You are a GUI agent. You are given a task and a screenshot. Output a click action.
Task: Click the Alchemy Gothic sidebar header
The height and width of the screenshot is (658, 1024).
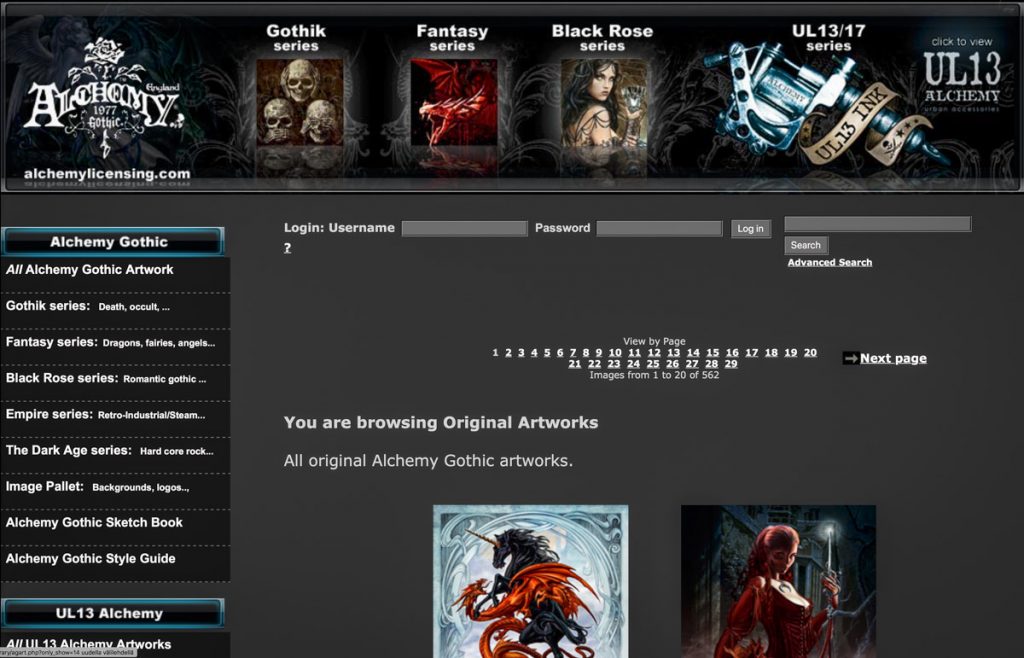(112, 242)
